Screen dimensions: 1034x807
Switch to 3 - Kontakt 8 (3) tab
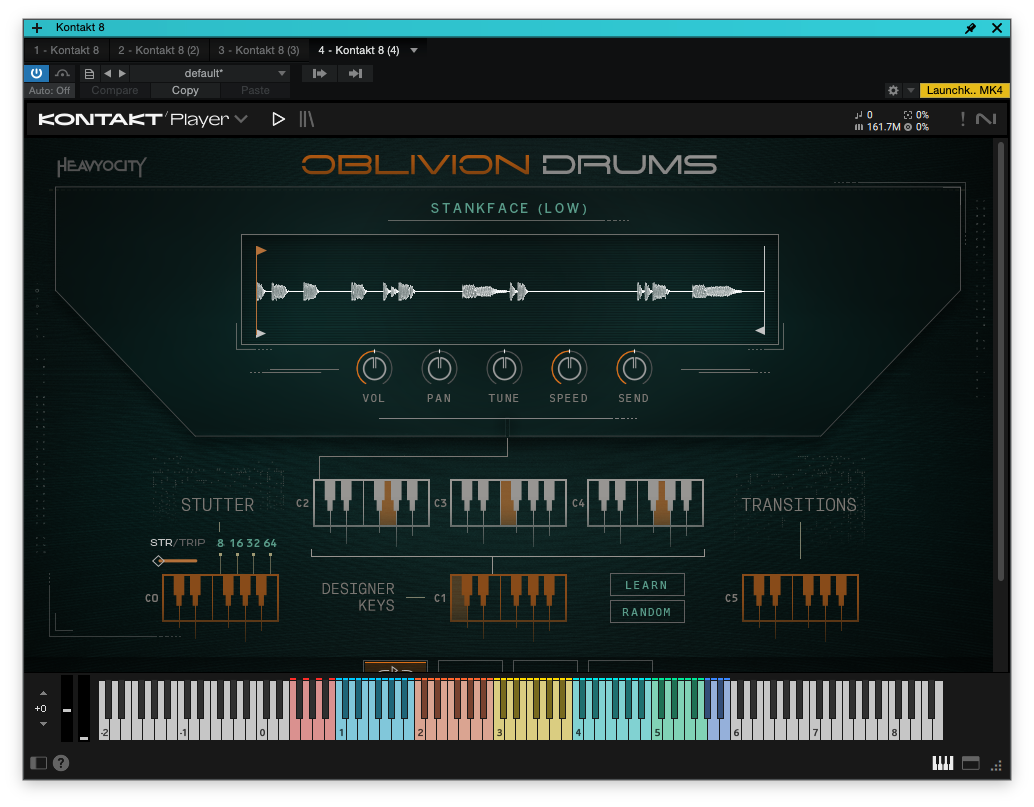click(x=258, y=50)
